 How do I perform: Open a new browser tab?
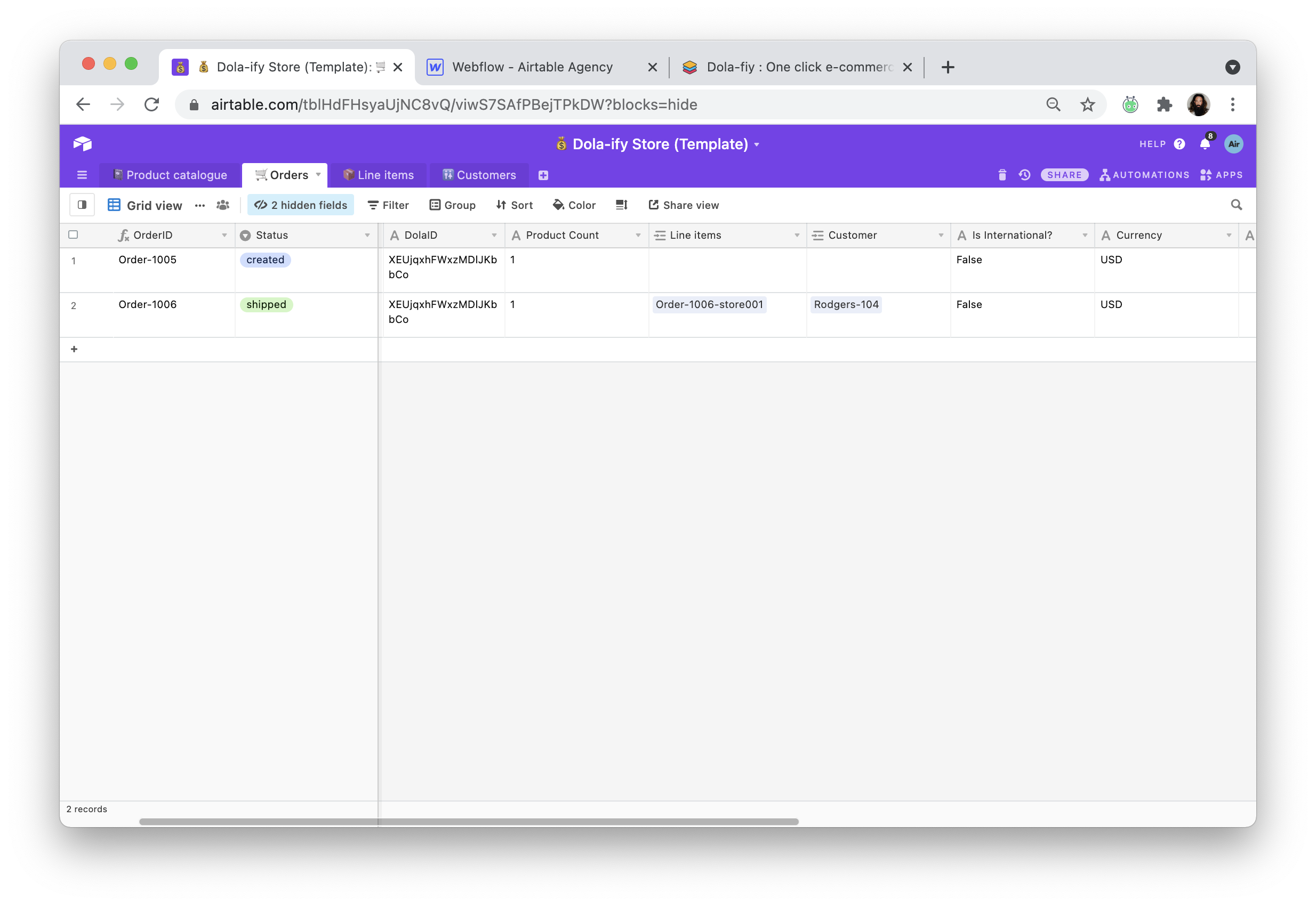click(948, 67)
